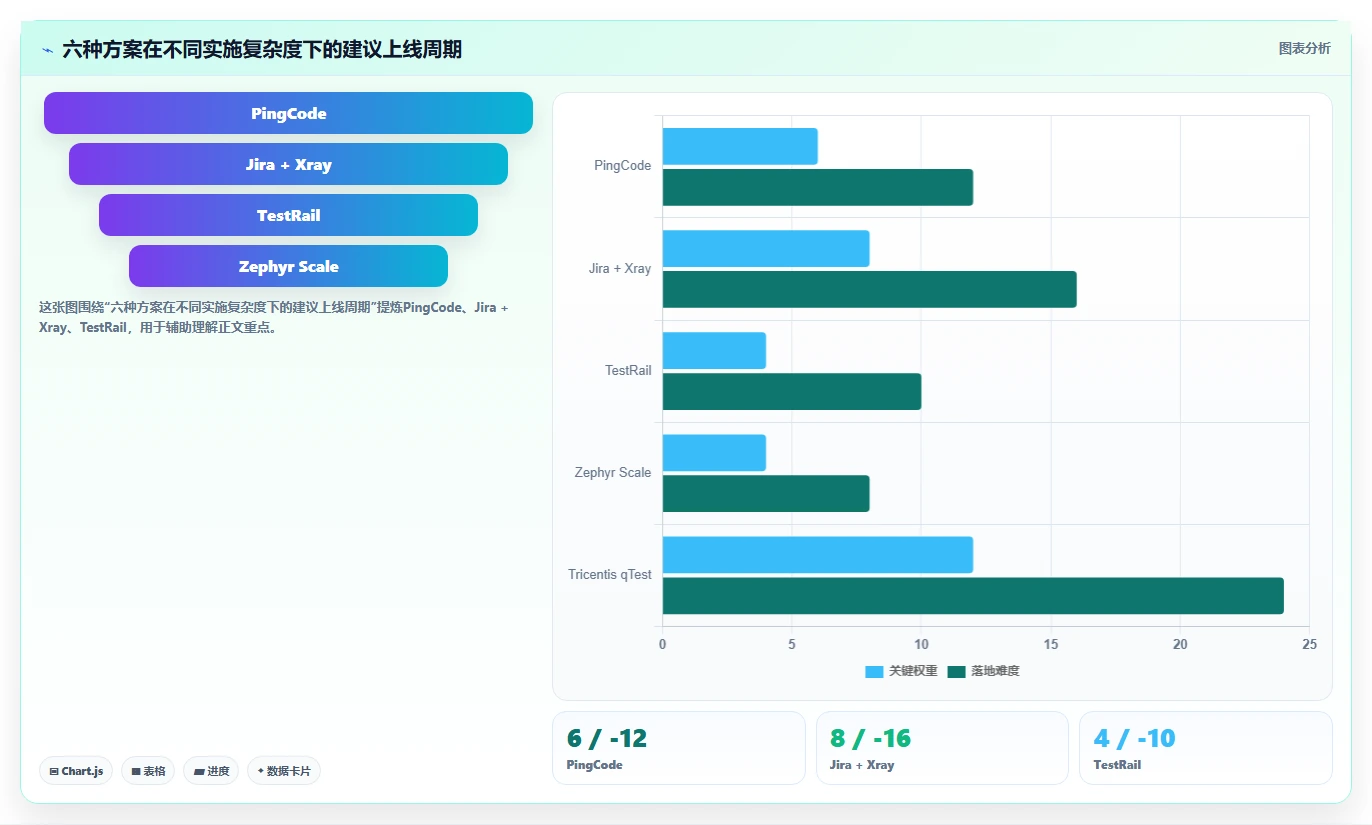Click the dark green 落地难度 legend color box
The height and width of the screenshot is (825, 1372).
(x=956, y=671)
